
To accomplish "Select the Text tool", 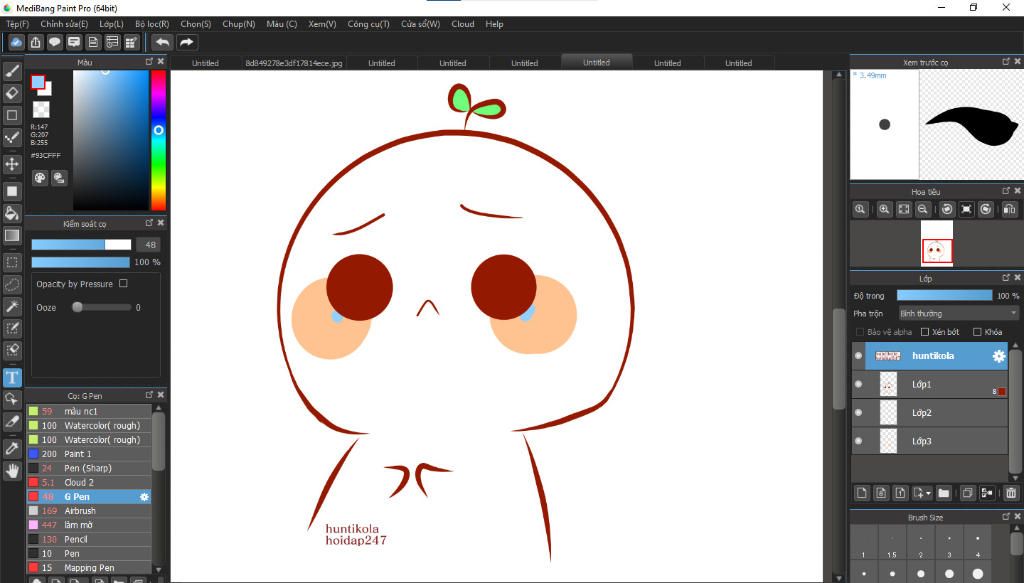I will point(12,377).
